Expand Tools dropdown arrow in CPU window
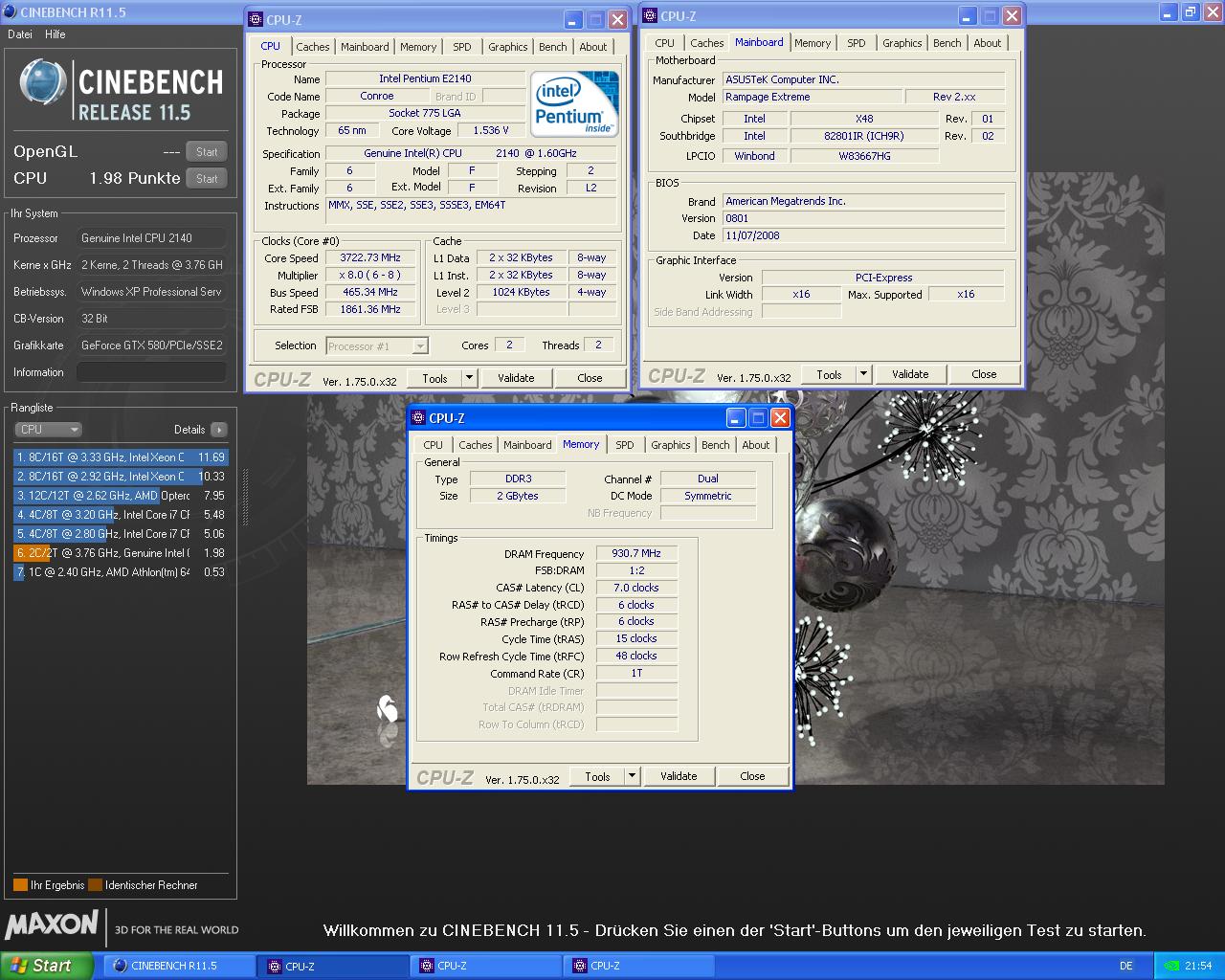Viewport: 1225px width, 980px height. (x=469, y=378)
